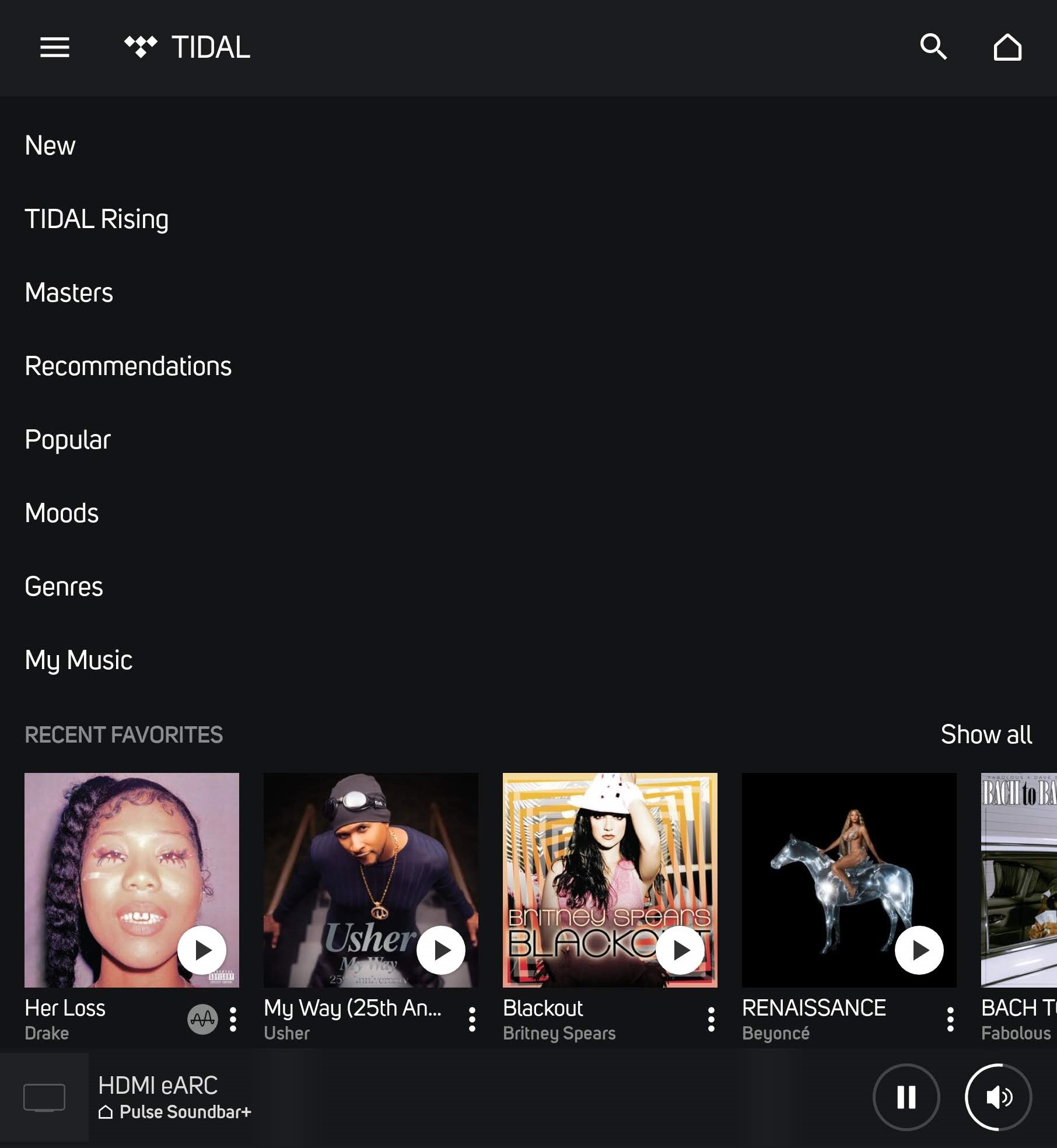Open the Popular section
1057x1148 pixels.
pyautogui.click(x=68, y=440)
